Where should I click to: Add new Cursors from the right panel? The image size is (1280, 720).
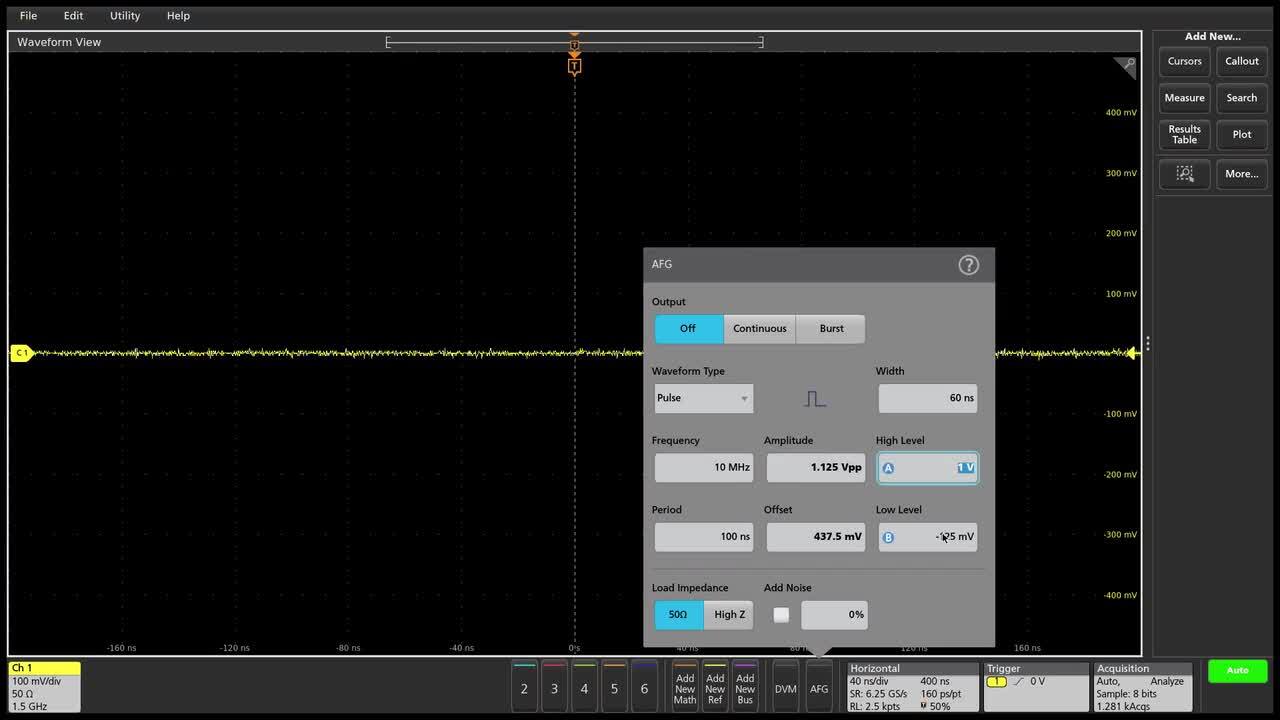click(1184, 61)
